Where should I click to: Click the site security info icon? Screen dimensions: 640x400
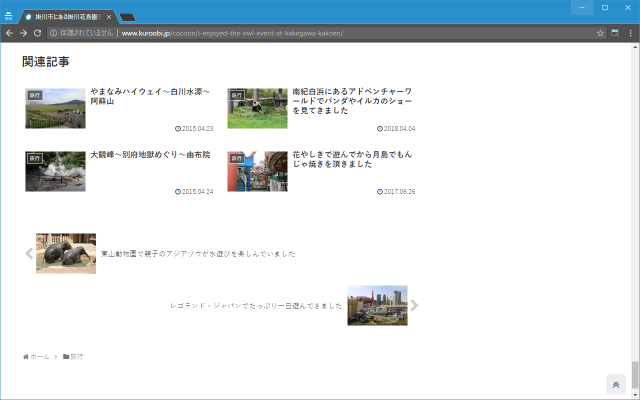(53, 33)
